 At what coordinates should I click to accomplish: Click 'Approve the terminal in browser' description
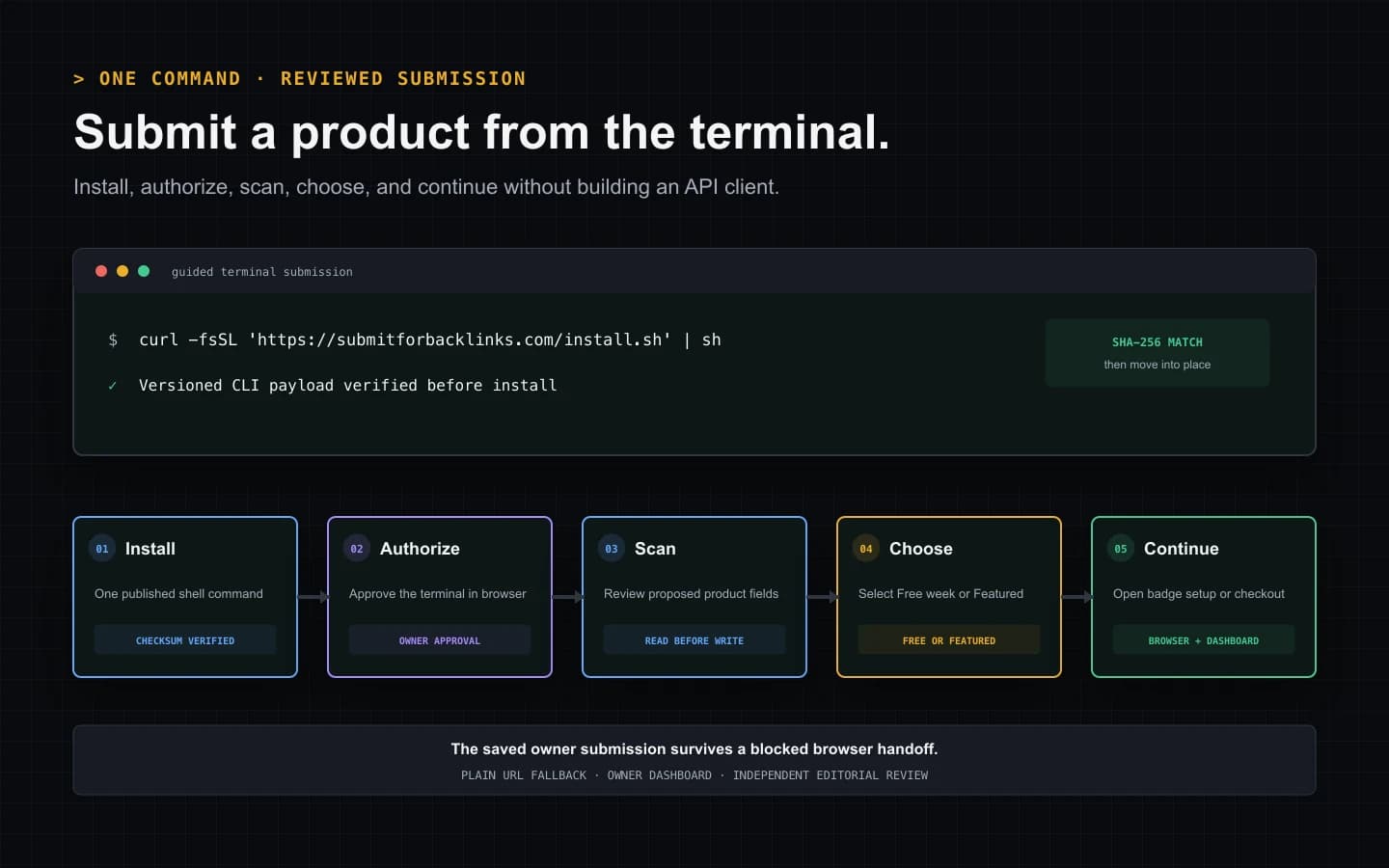[438, 594]
